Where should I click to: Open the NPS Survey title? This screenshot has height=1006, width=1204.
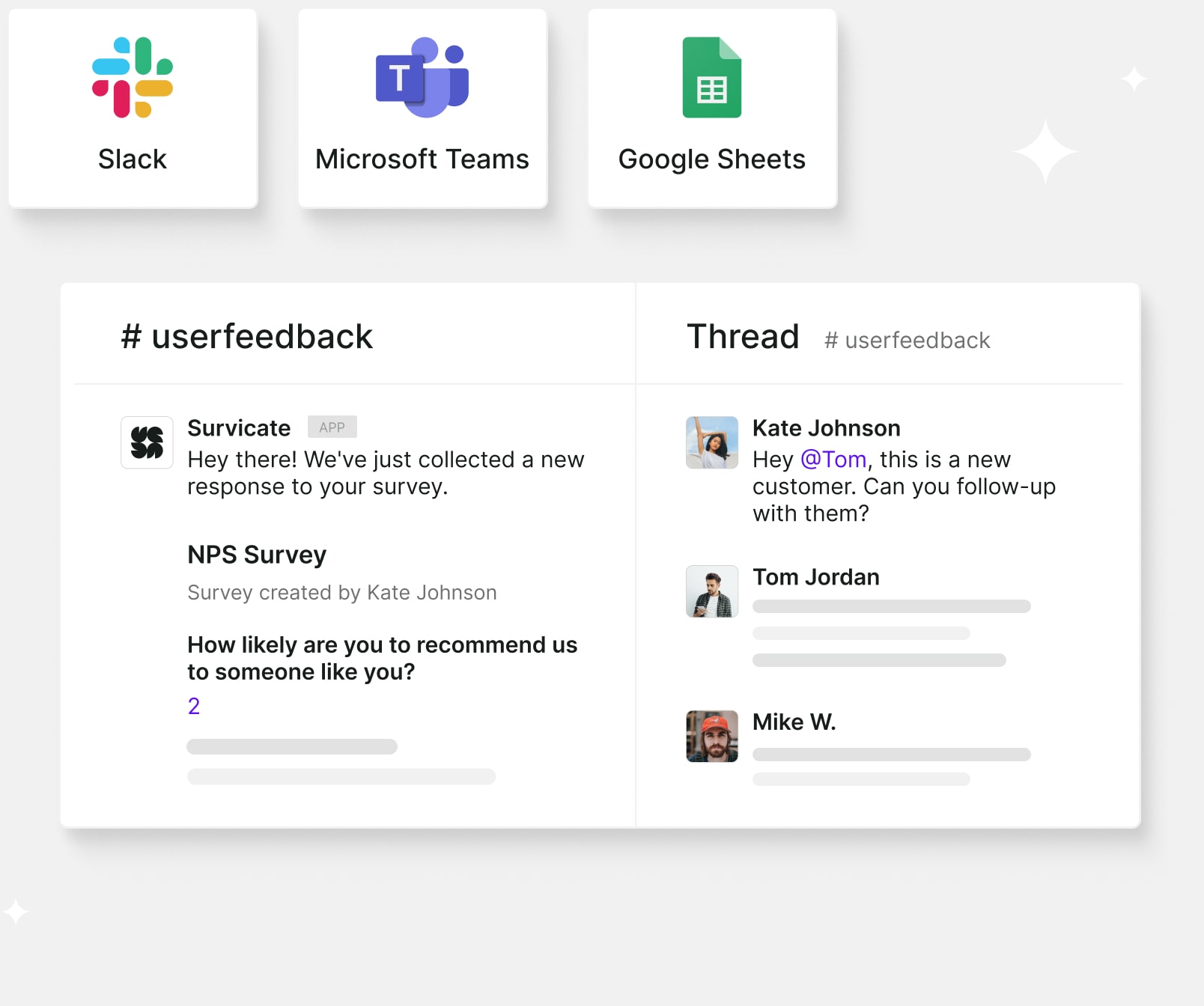click(x=257, y=555)
